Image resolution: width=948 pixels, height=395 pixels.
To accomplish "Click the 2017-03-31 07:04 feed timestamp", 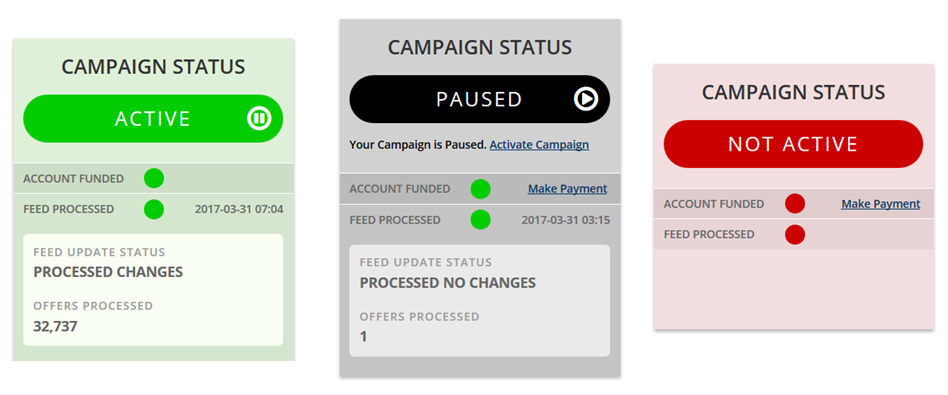I will pos(239,209).
